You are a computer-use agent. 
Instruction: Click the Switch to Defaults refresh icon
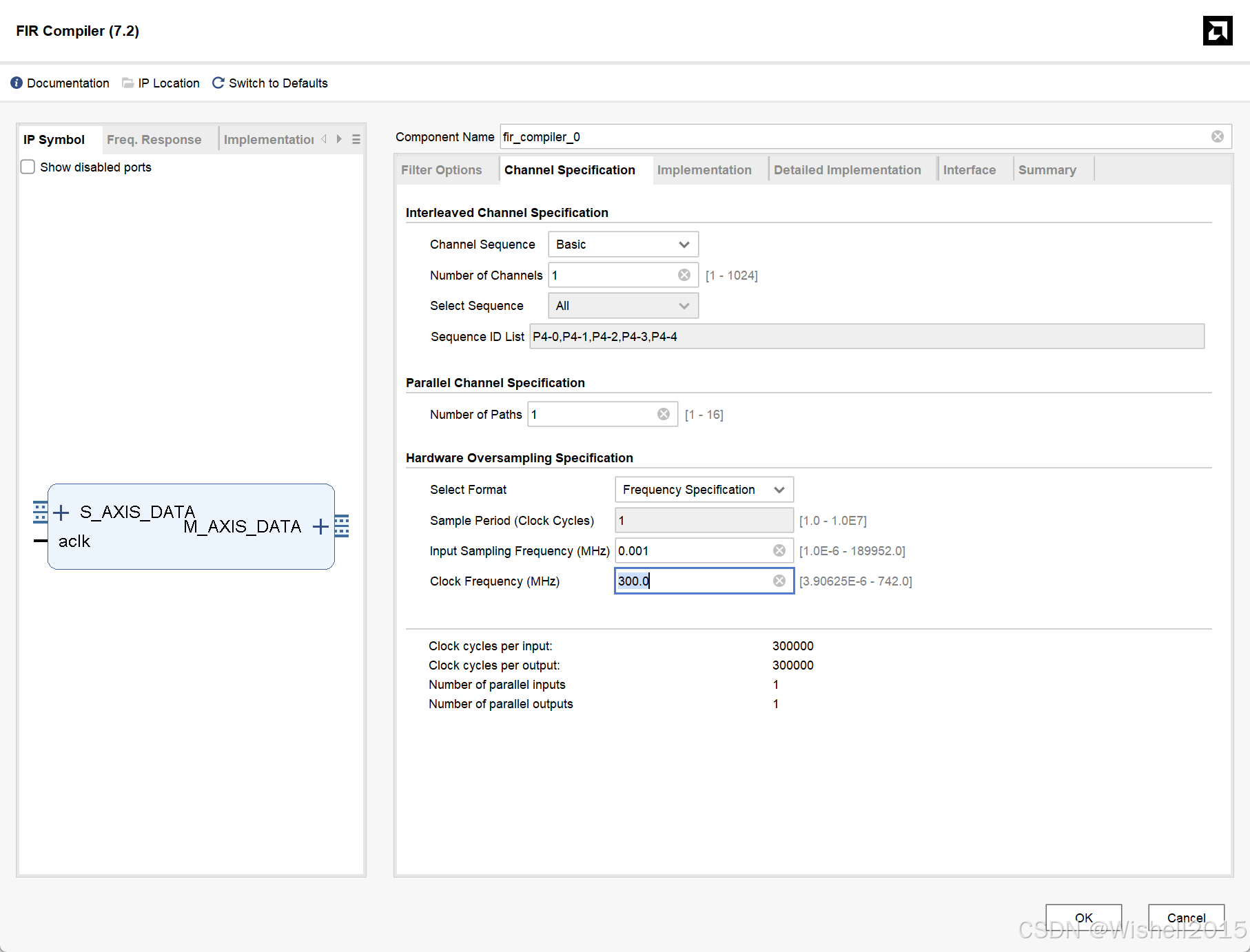[x=218, y=83]
